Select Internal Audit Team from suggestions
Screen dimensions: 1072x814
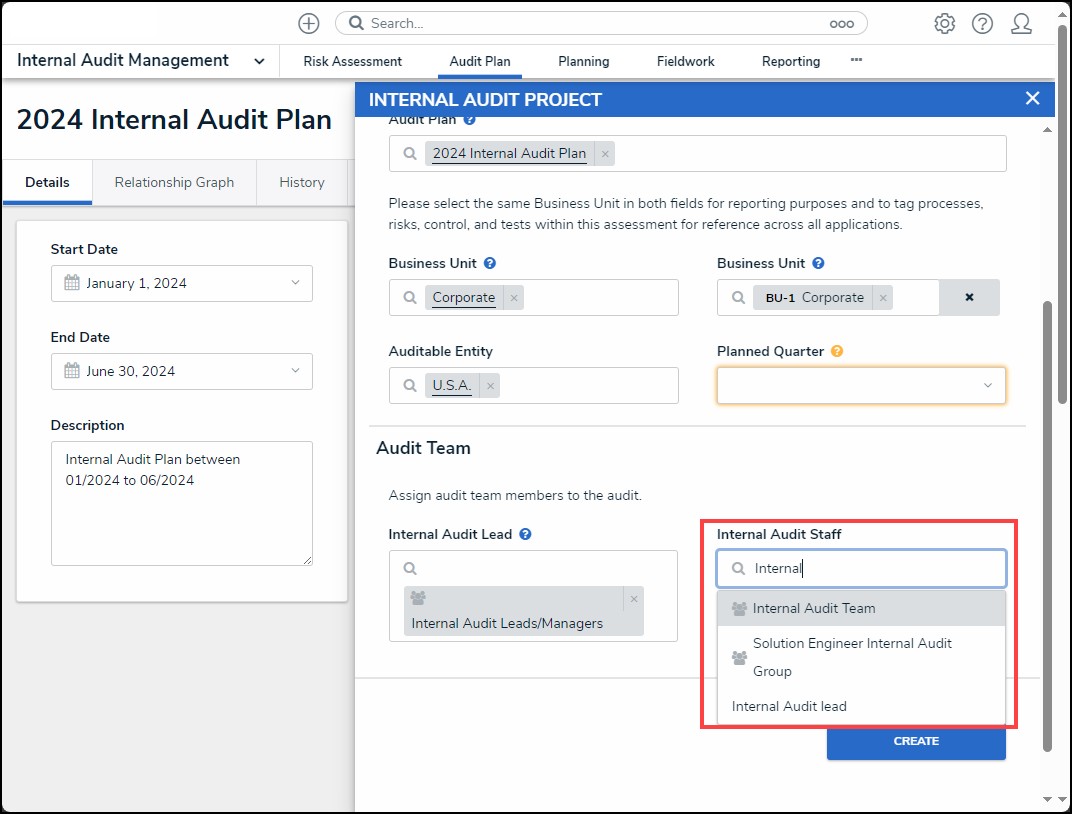click(814, 608)
